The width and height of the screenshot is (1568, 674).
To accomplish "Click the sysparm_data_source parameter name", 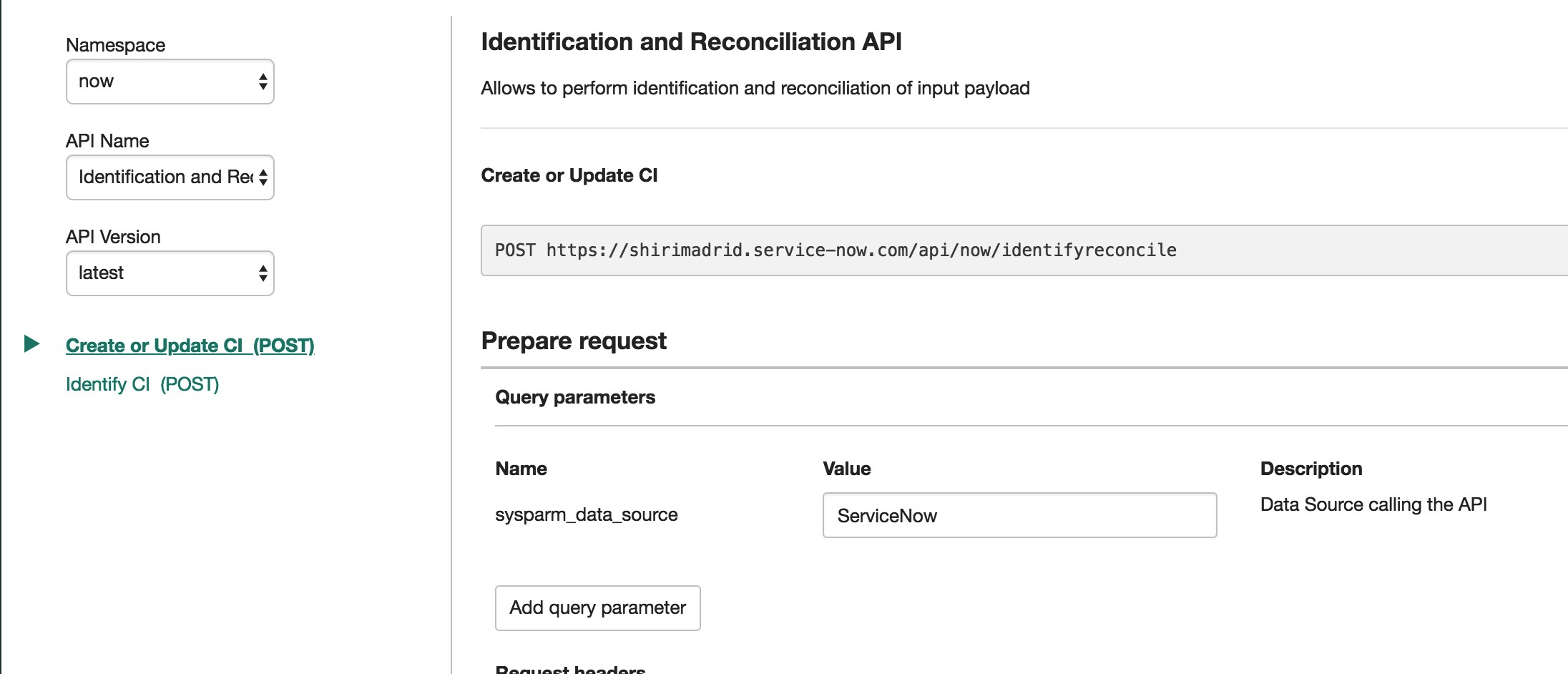I will 587,514.
